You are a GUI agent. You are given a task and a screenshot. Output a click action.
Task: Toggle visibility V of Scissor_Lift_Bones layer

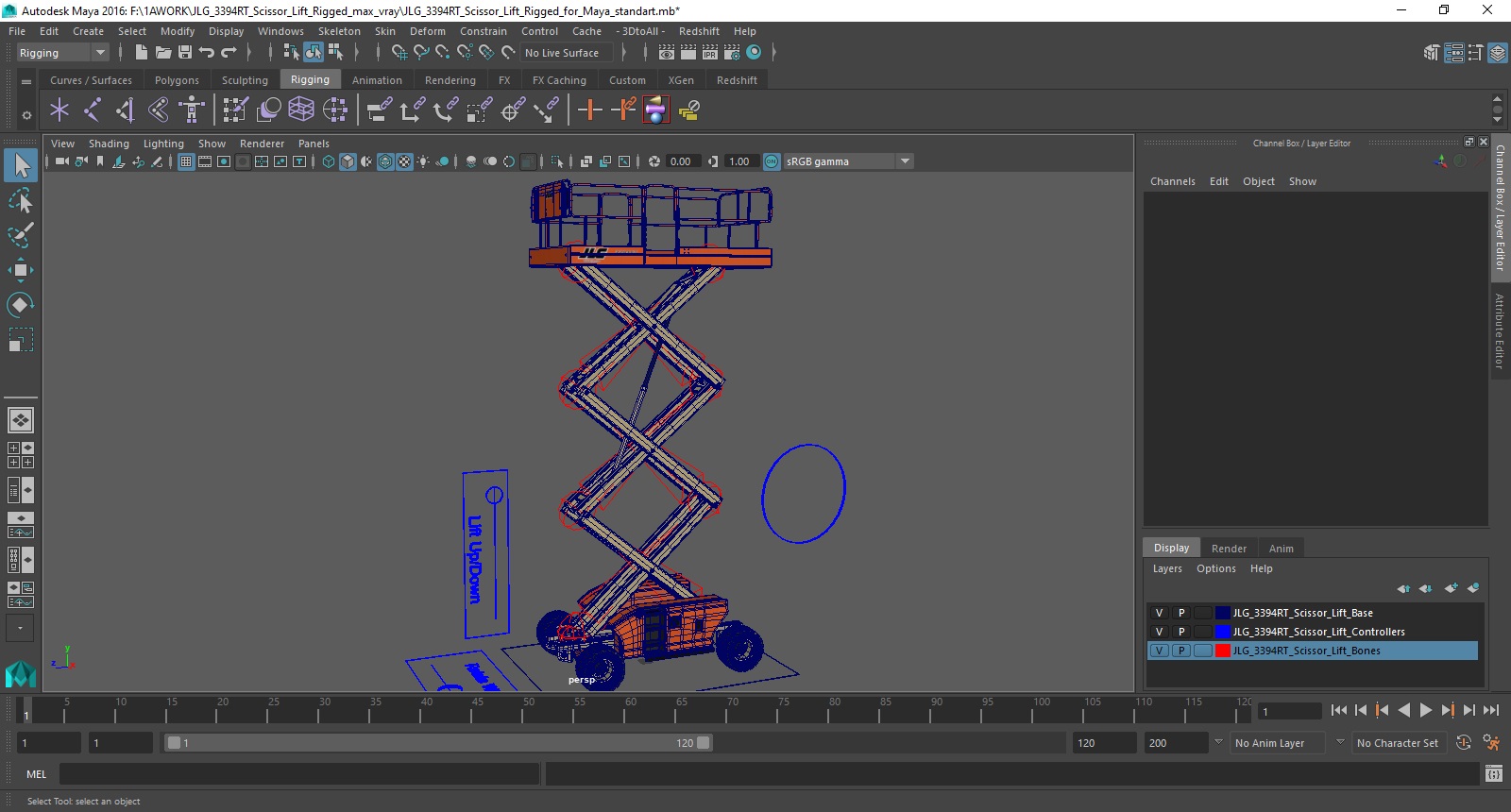(1159, 651)
